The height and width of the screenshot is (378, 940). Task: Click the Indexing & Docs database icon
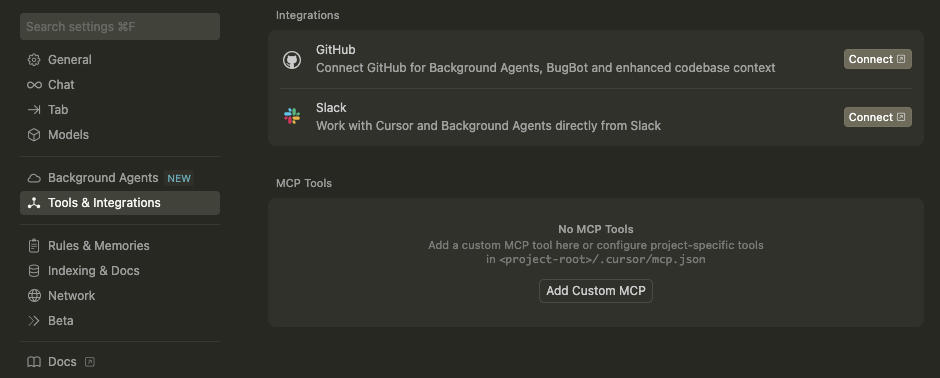coord(34,271)
